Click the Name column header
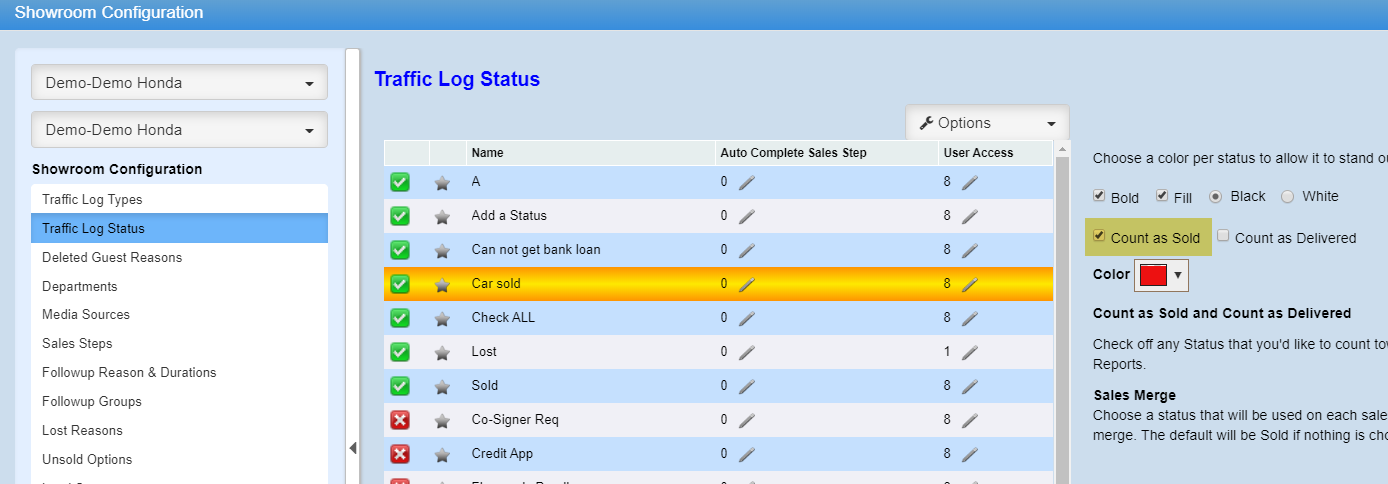The height and width of the screenshot is (484, 1388). [488, 153]
